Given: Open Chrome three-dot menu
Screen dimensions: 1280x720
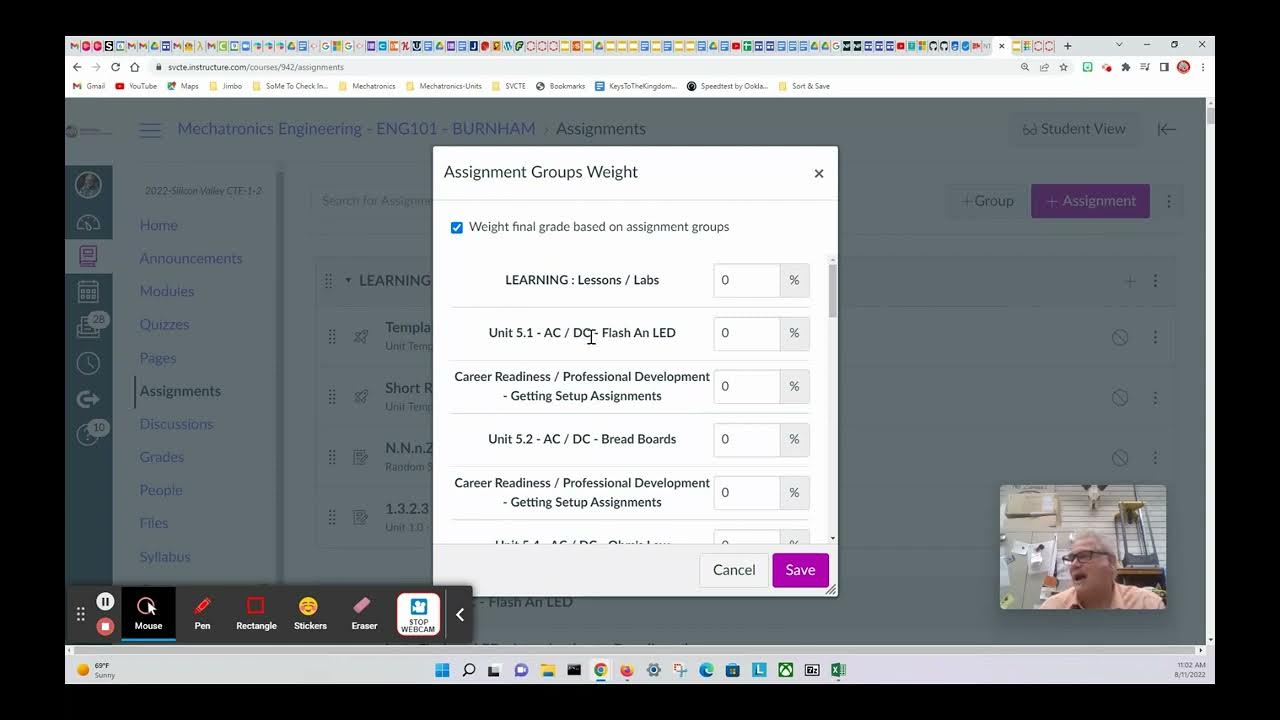Looking at the screenshot, I should [x=1202, y=67].
